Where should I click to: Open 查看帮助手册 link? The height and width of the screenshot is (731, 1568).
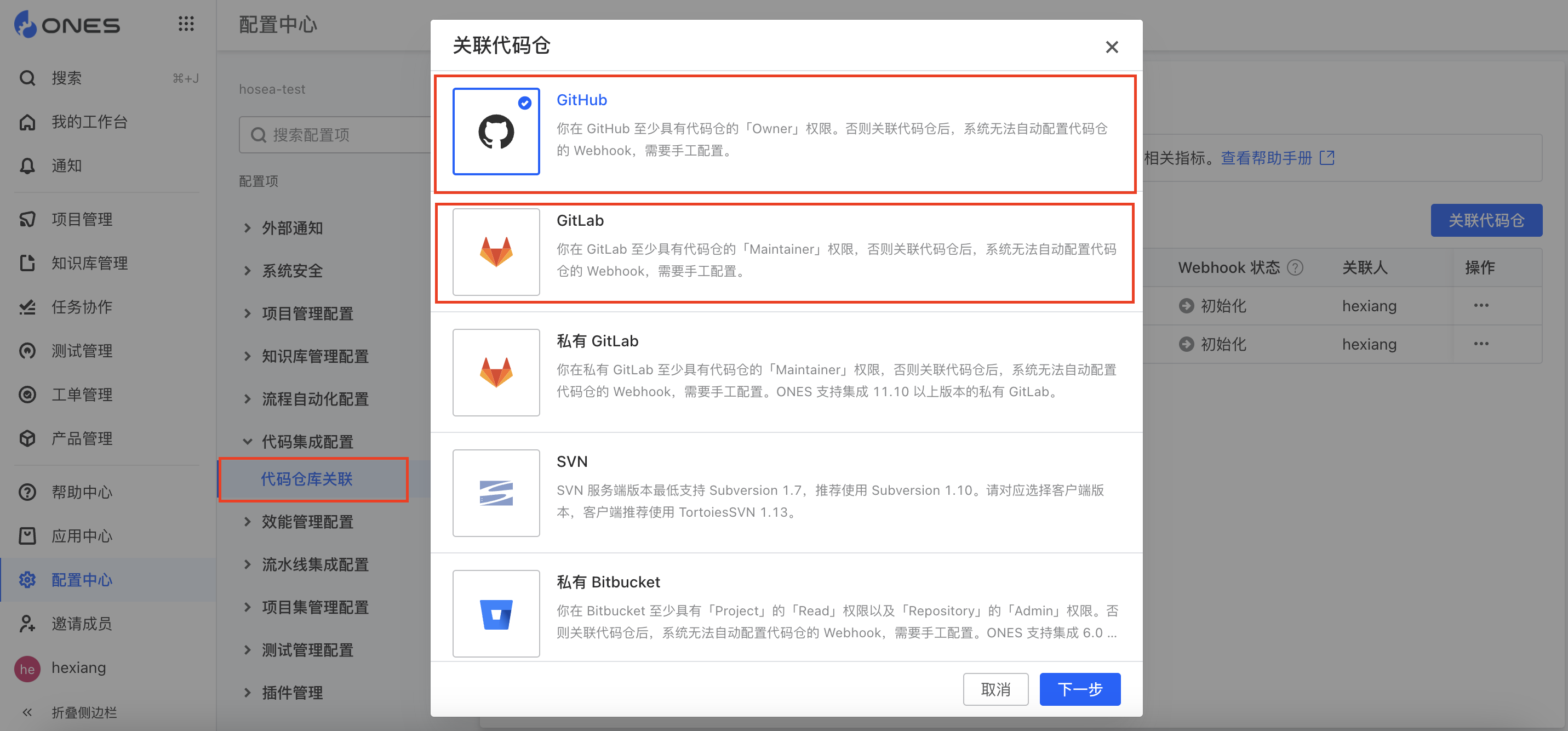1266,158
